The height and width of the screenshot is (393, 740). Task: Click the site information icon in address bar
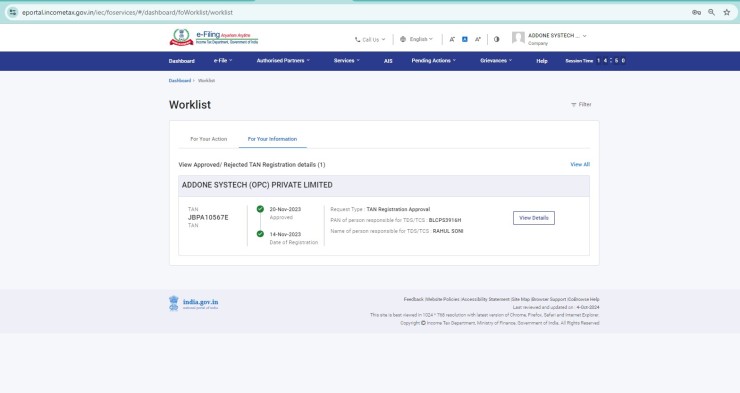13,12
